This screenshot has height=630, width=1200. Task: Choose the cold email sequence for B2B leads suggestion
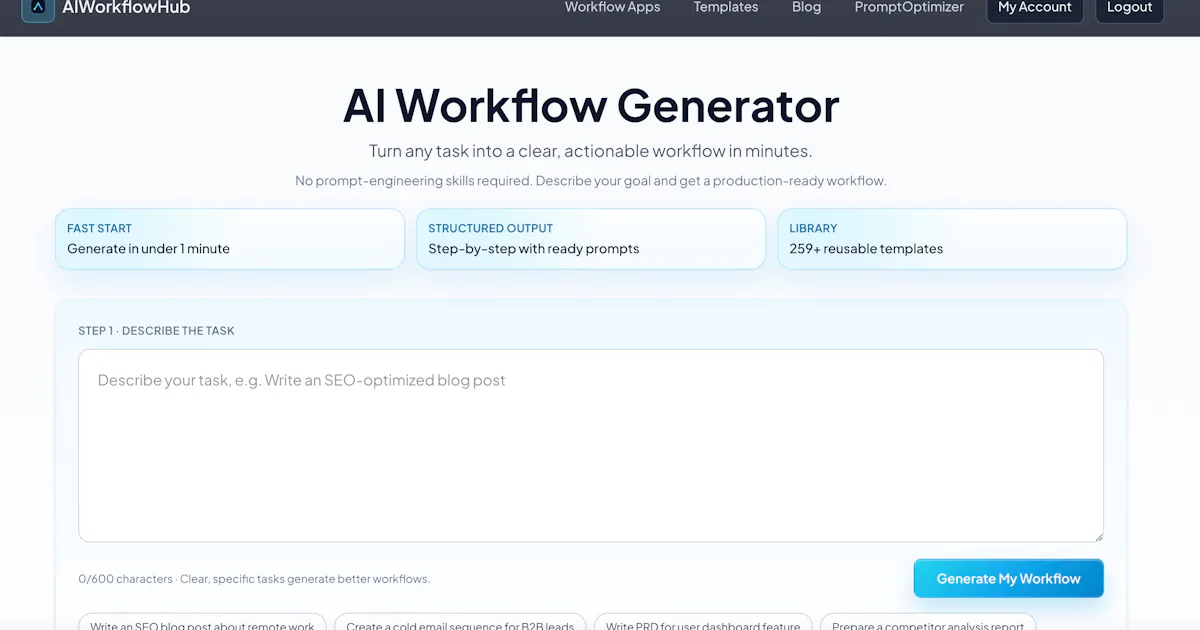click(x=460, y=624)
